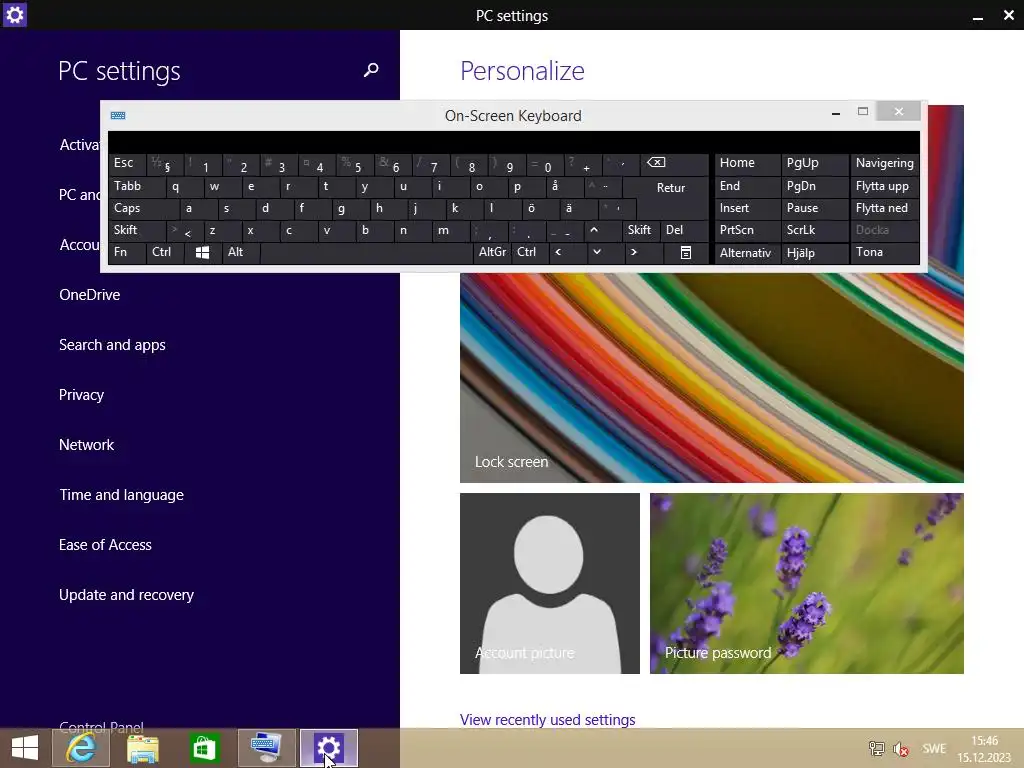Open File Explorer from the taskbar

[x=142, y=748]
